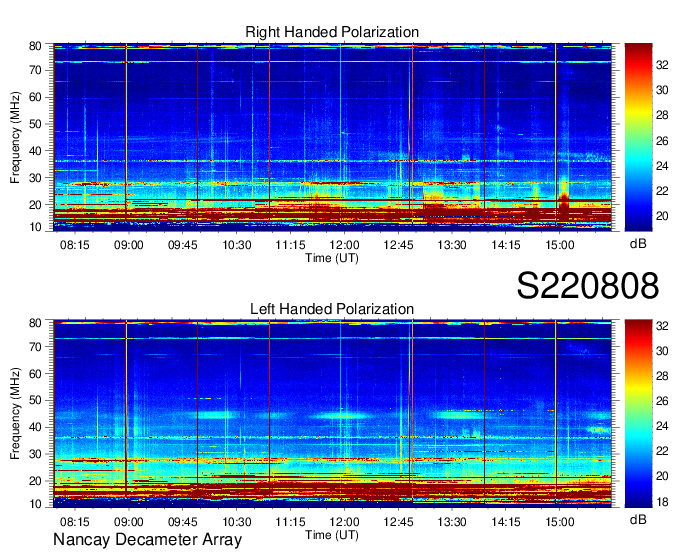This screenshot has width=680, height=552.
Task: Click the top plot's Time (UT) axis label
Action: click(332, 258)
